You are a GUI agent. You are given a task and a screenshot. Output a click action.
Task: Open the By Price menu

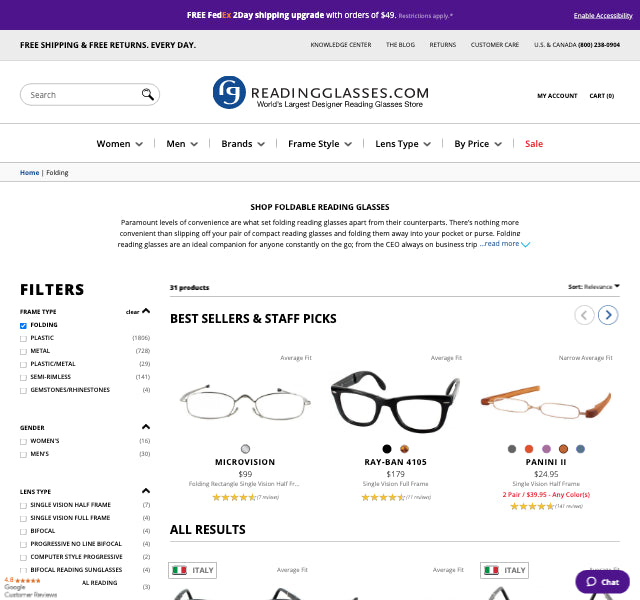click(478, 144)
